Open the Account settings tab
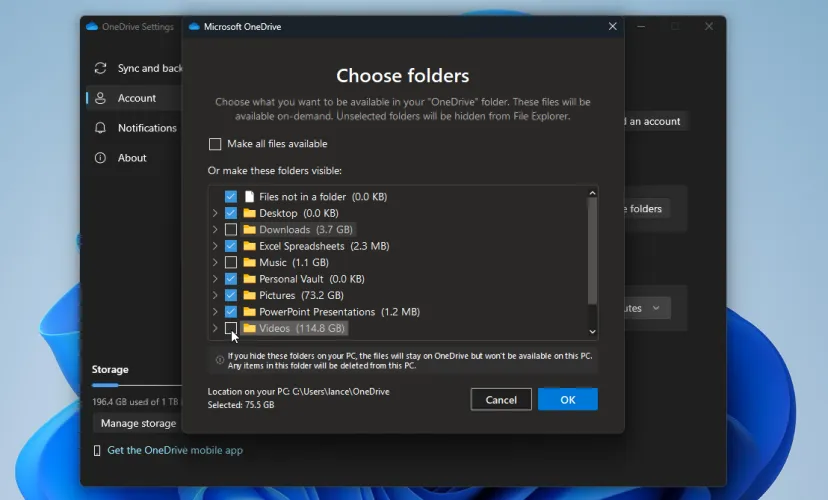828x500 pixels. coord(136,98)
